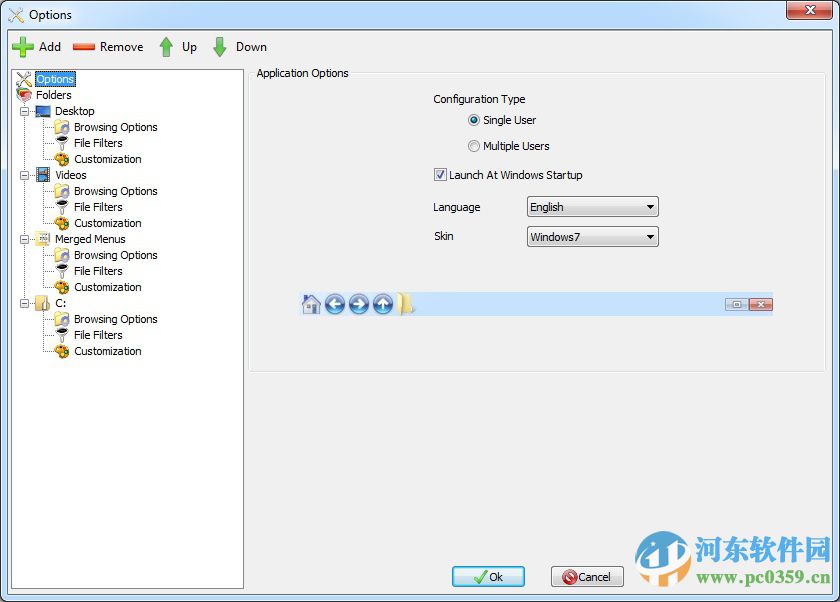Click Browsing Options icon under C:
This screenshot has height=602, width=840.
click(62, 319)
